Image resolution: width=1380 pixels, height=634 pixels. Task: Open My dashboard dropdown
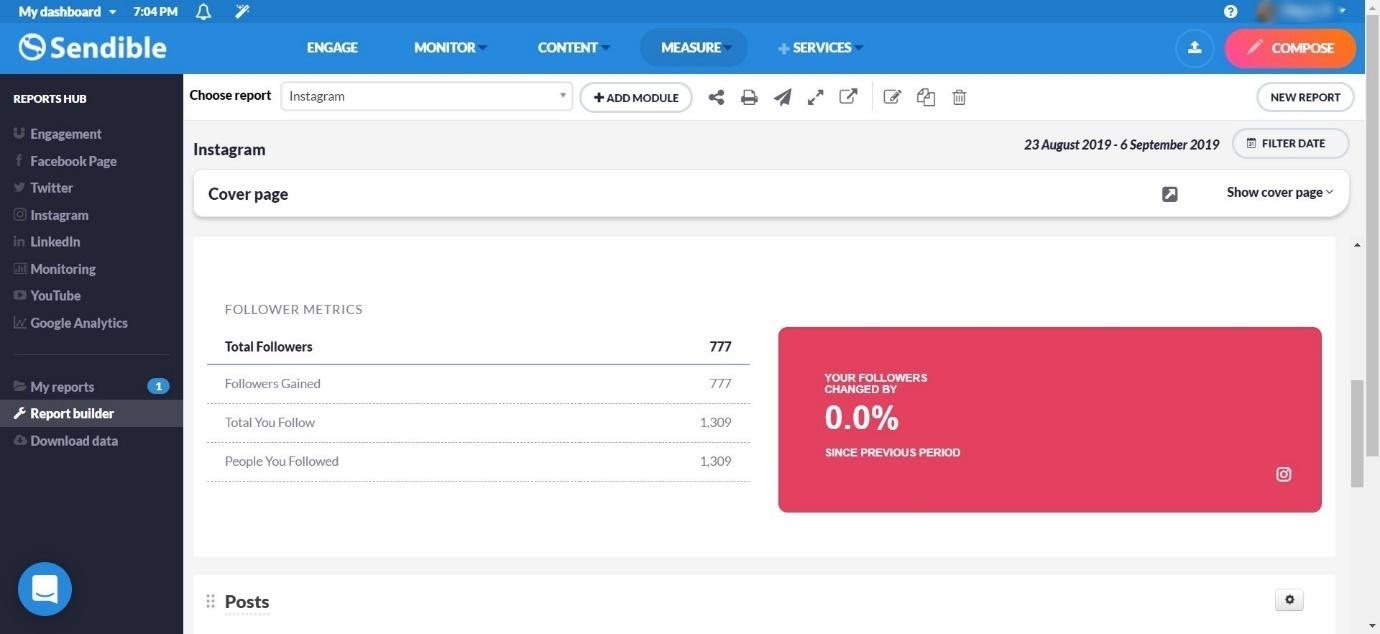[x=67, y=12]
